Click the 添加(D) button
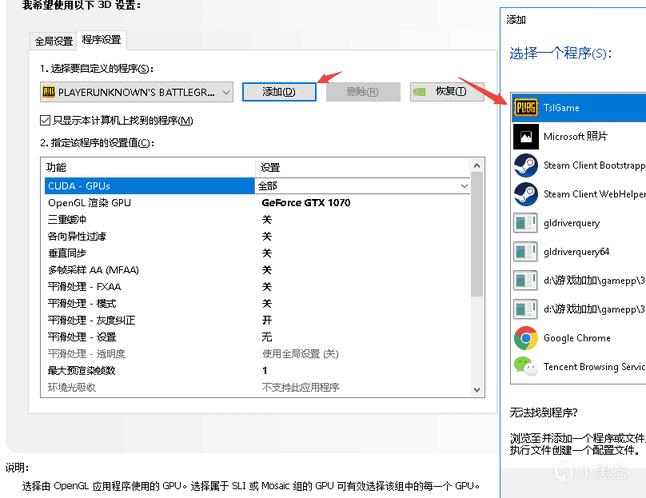Image resolution: width=646 pixels, height=498 pixels. tap(279, 91)
